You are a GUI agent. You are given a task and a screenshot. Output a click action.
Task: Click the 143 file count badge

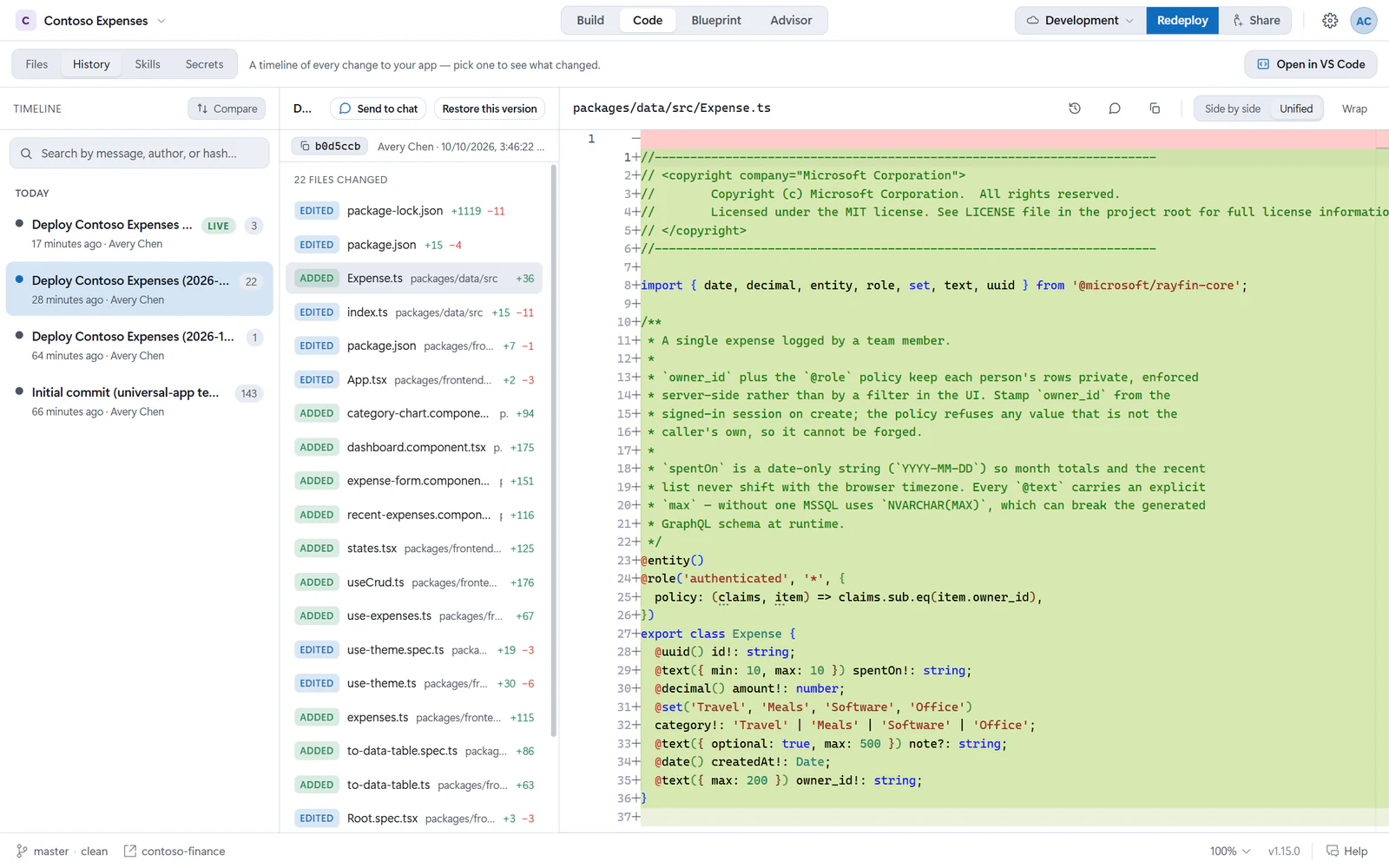249,393
